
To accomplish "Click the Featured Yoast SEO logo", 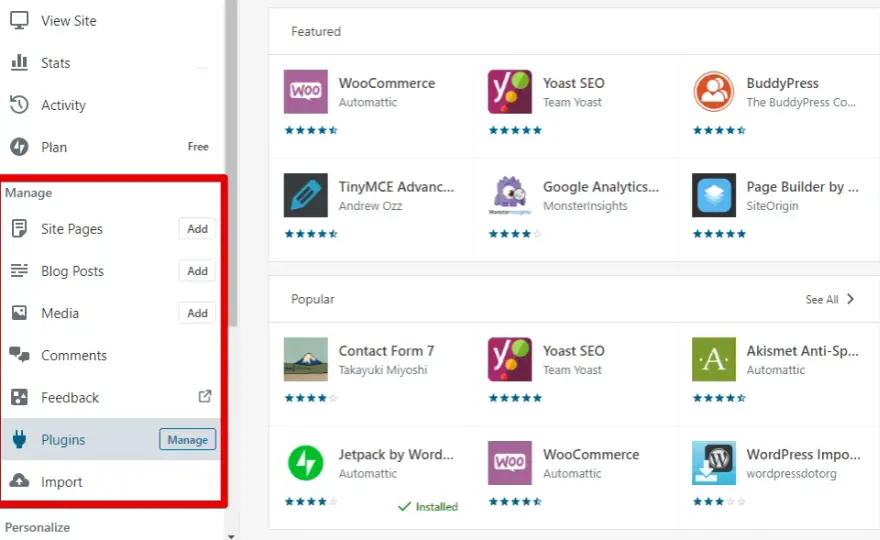I will click(x=510, y=91).
